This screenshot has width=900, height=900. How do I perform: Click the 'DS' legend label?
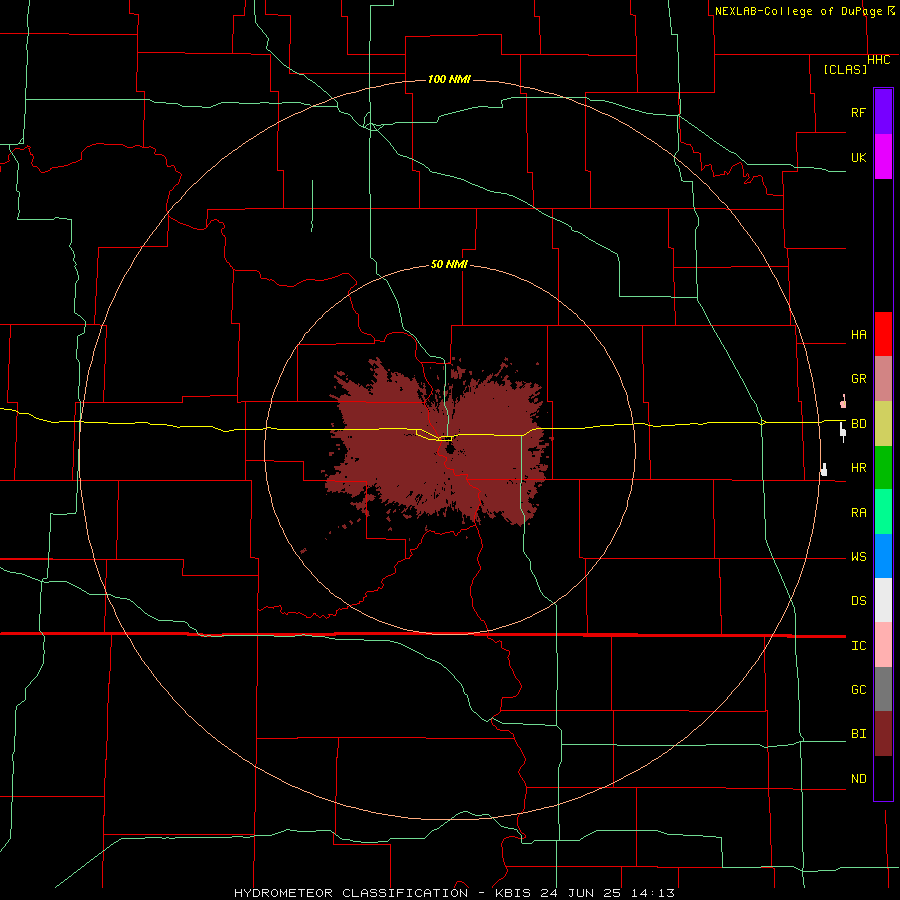pyautogui.click(x=858, y=601)
